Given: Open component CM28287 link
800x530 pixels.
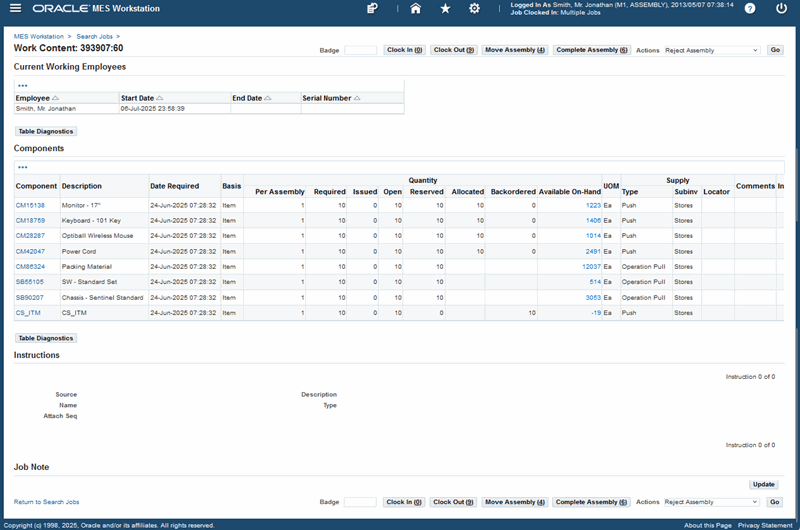Looking at the screenshot, I should coord(30,236).
